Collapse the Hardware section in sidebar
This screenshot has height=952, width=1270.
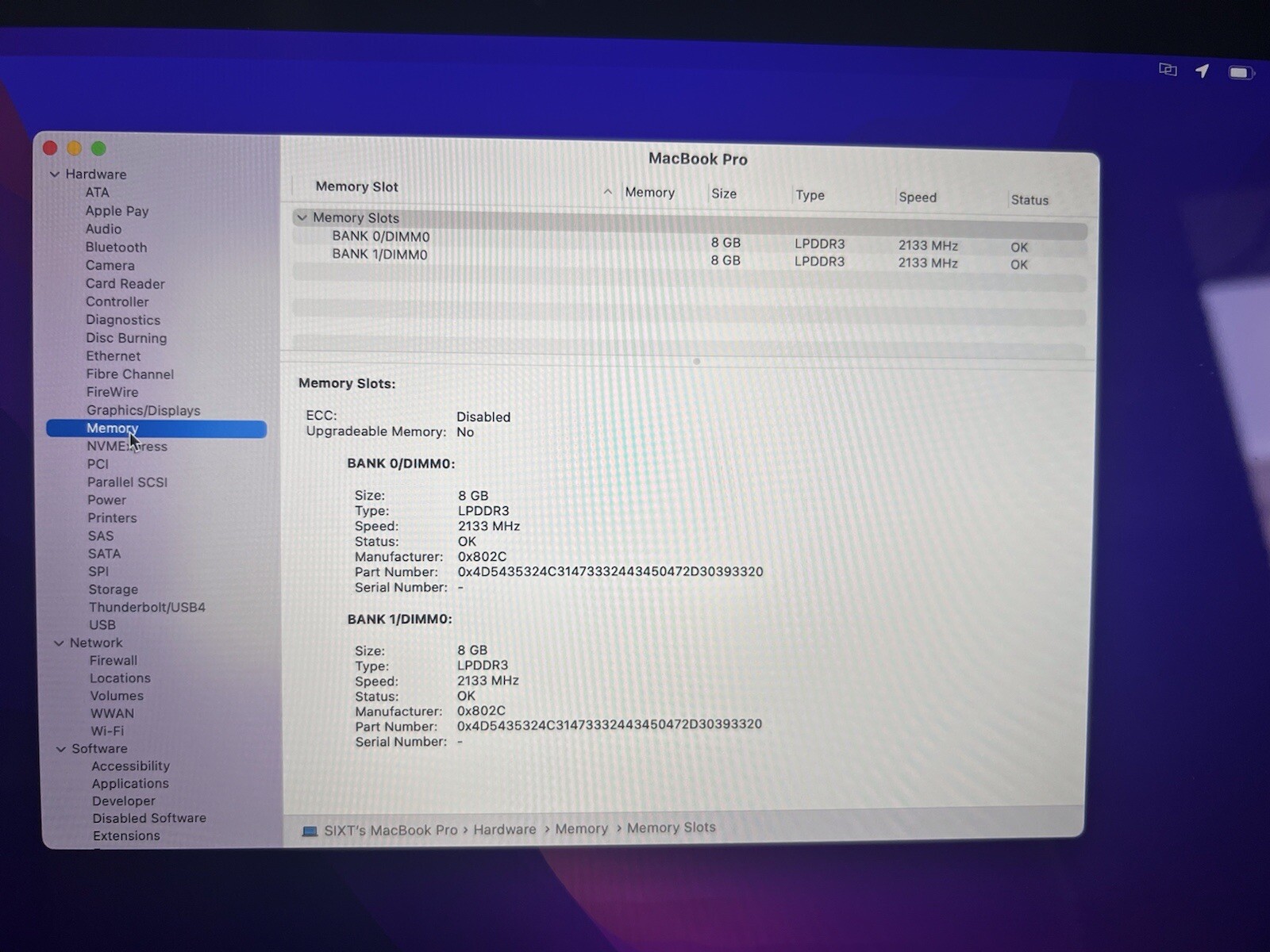coord(55,175)
